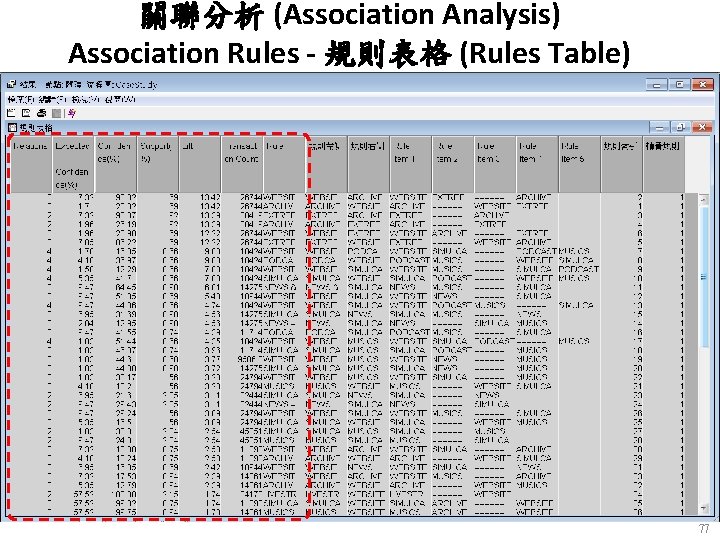
Task: Click the Rule Item 4 column header
Action: 537,164
